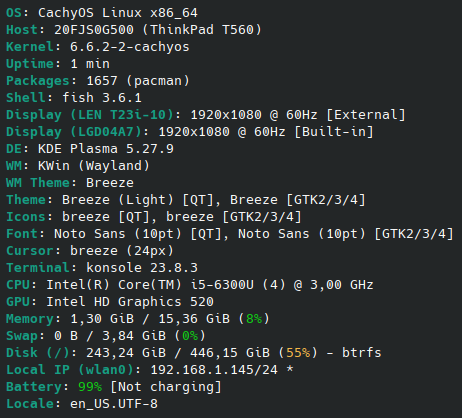Click the Uptime label

30,64
